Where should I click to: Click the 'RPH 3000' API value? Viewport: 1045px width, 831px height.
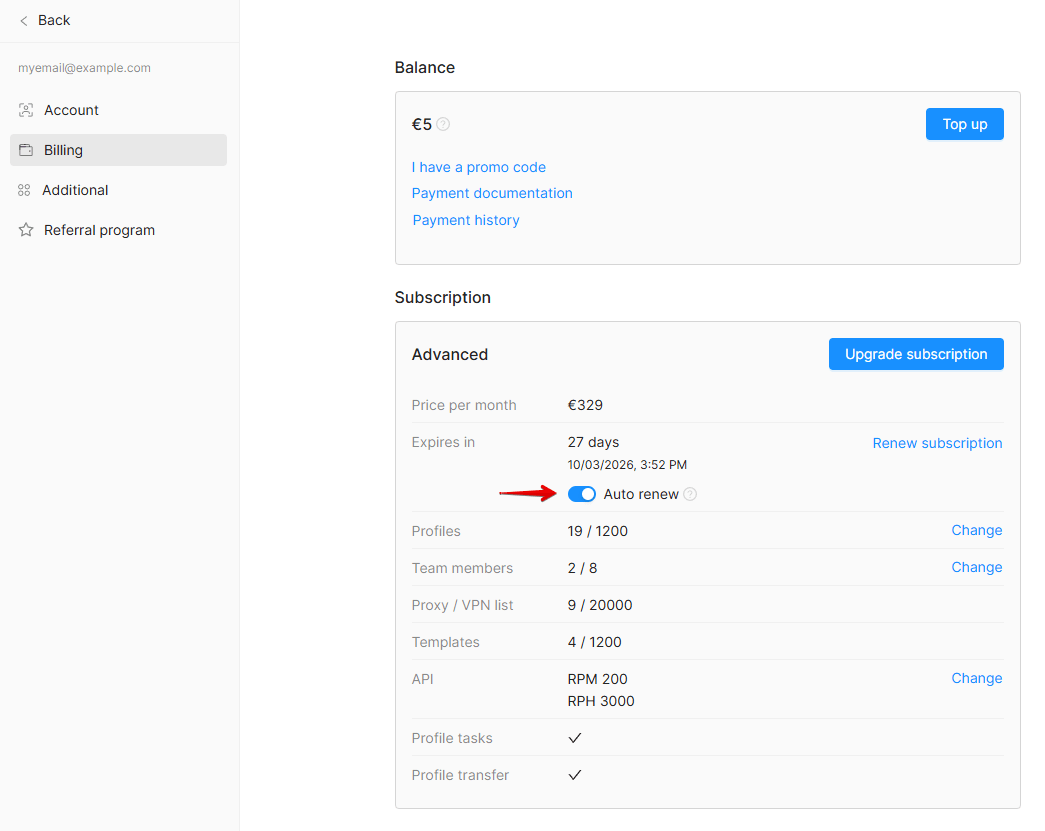click(601, 701)
